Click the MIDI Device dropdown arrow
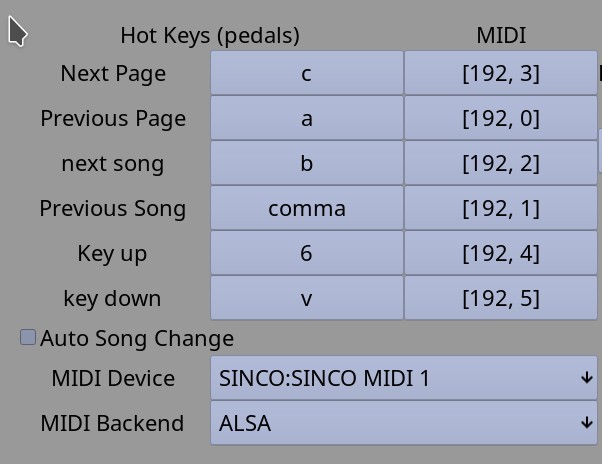The image size is (602, 464). coord(587,378)
